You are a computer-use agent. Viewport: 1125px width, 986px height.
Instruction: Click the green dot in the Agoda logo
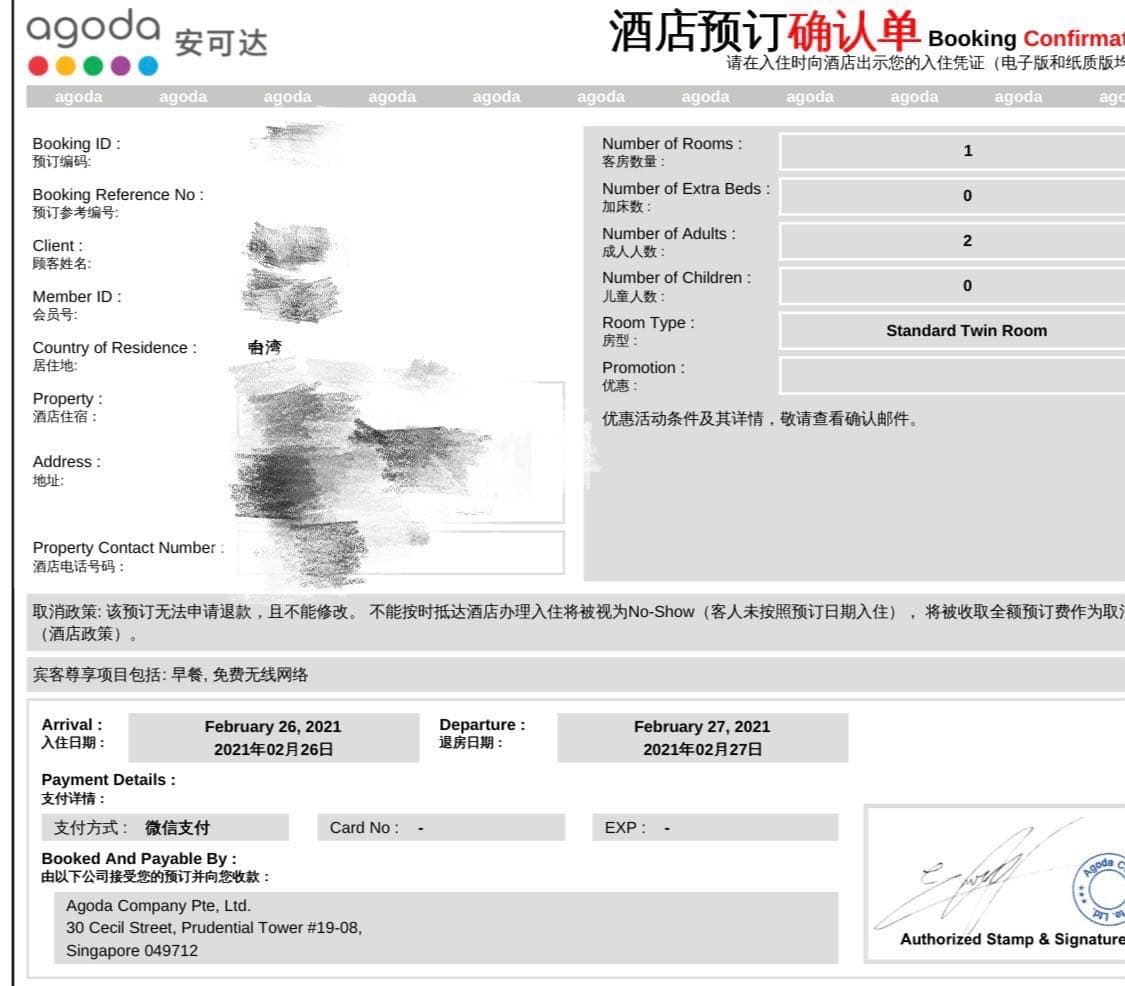(93, 66)
